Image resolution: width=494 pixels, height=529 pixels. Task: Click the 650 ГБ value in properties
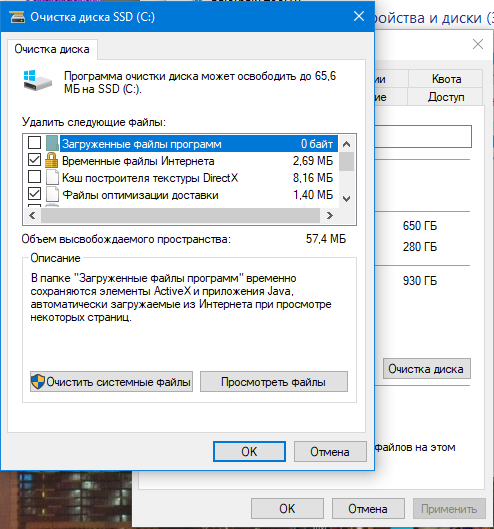coord(420,226)
